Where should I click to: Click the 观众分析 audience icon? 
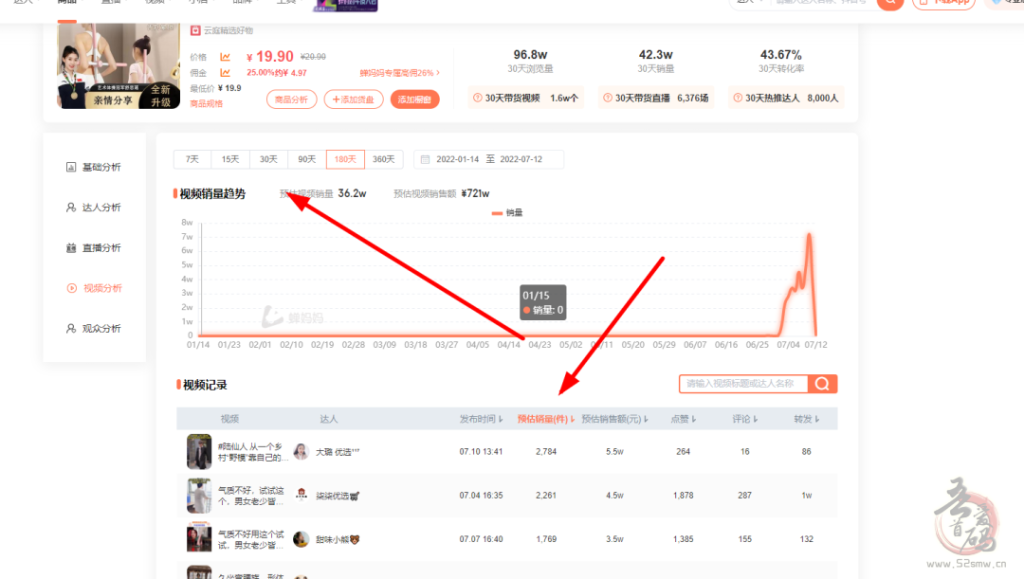click(71, 328)
